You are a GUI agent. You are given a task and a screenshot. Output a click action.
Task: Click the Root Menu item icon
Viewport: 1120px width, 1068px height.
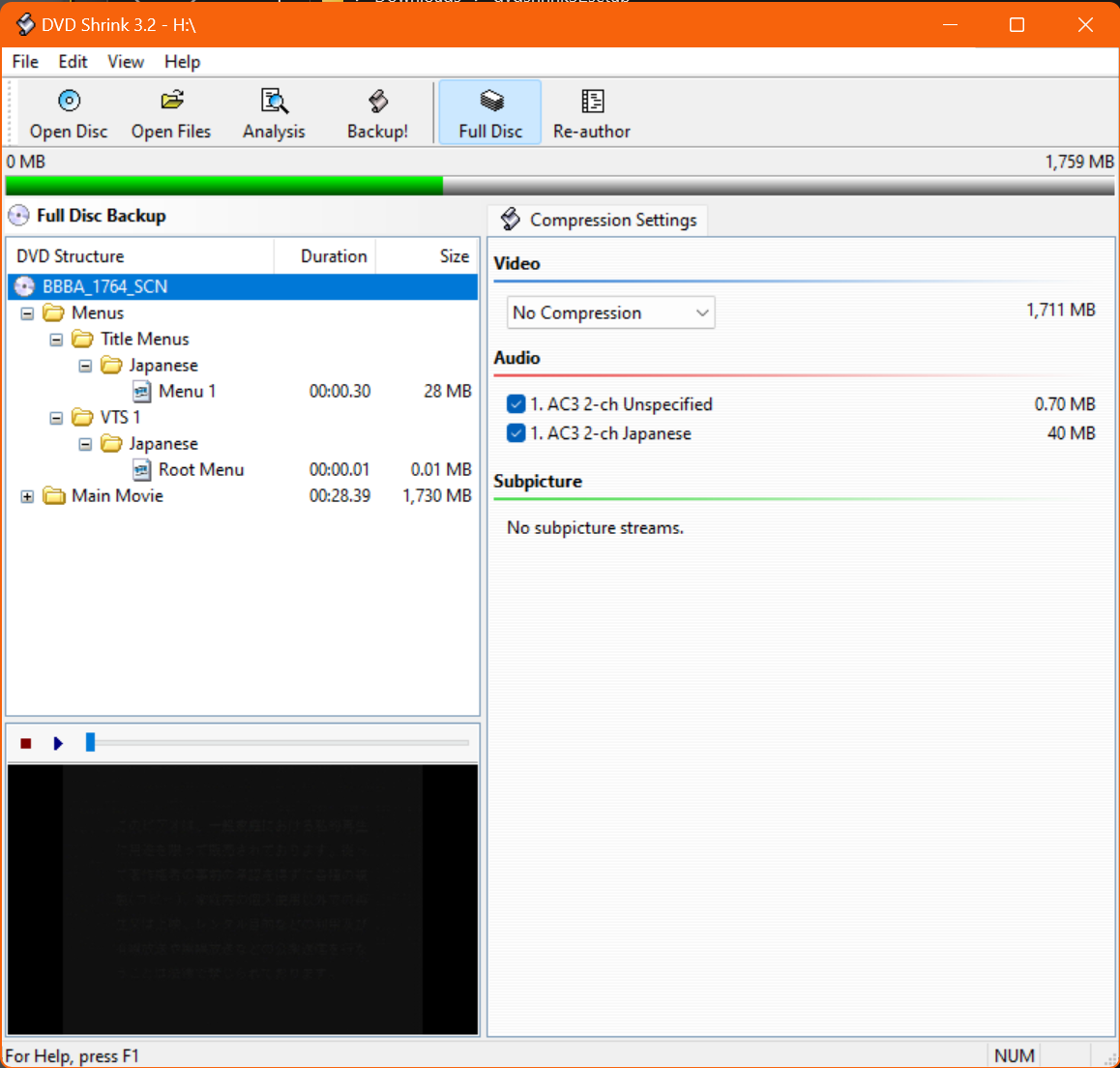[x=141, y=470]
